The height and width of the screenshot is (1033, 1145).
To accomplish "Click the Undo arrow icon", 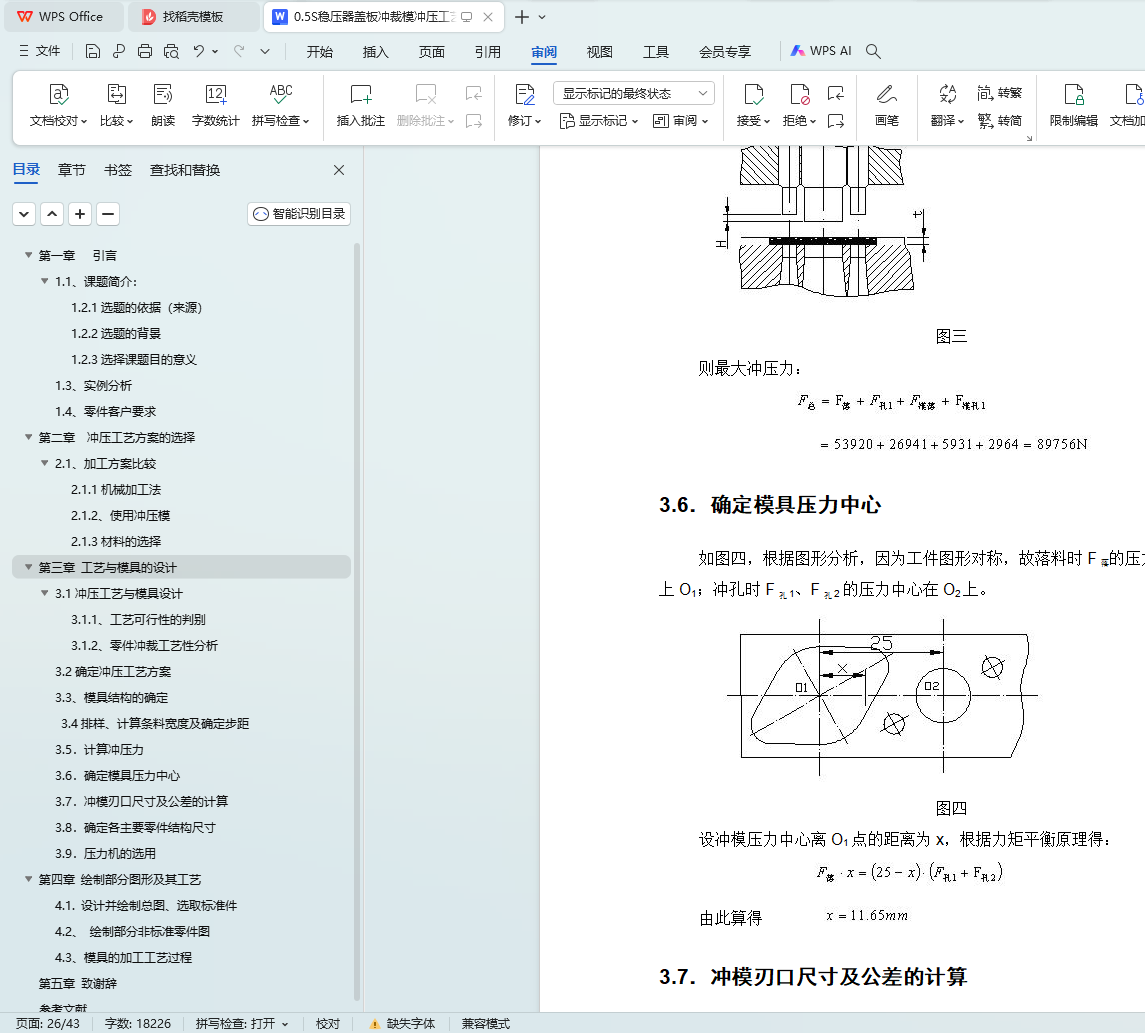I will tap(199, 51).
